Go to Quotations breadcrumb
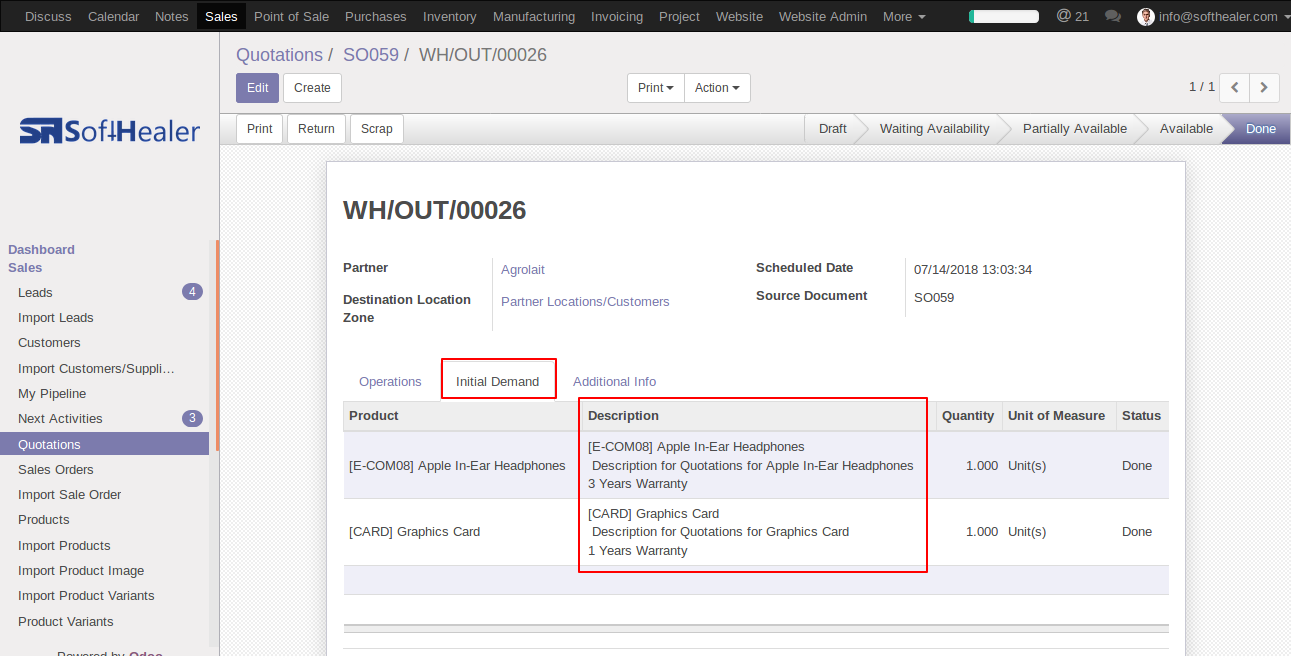Image resolution: width=1291 pixels, height=656 pixels. pos(279,55)
